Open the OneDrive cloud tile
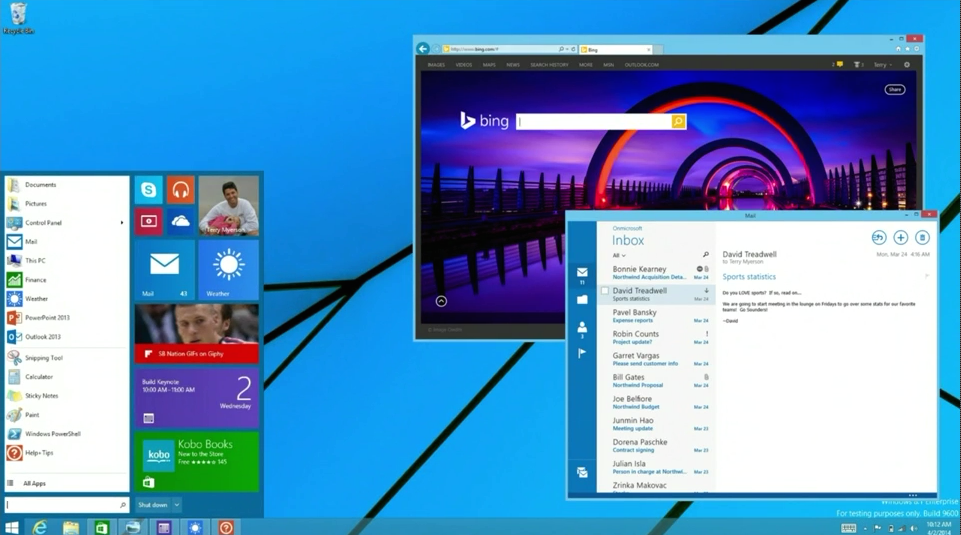Viewport: 961px width, 535px height. (180, 221)
